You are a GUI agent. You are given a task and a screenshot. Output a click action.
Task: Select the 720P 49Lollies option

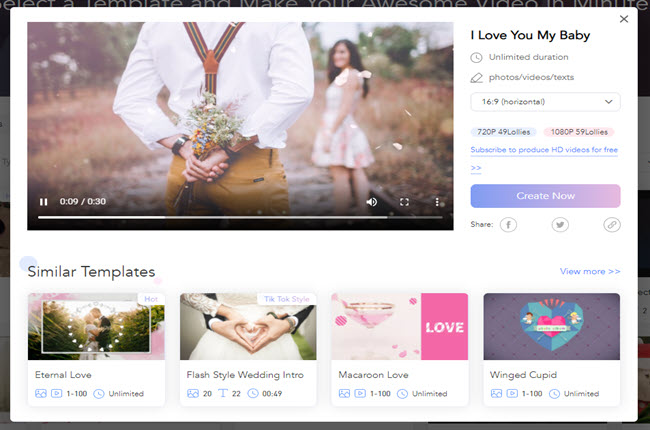click(503, 132)
